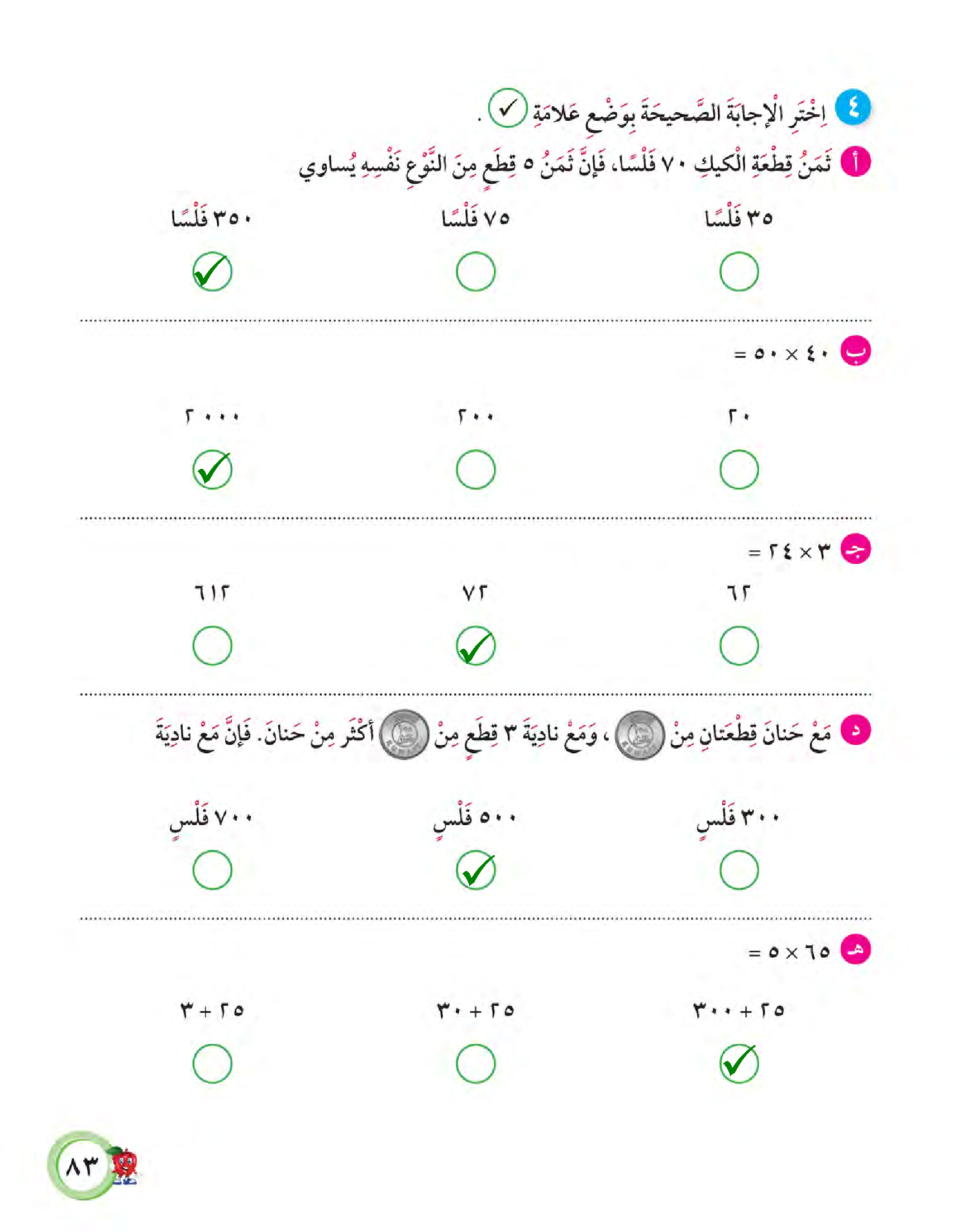The width and height of the screenshot is (968, 1232).
Task: Click the page number ٨٣ circle
Action: pos(81,1166)
